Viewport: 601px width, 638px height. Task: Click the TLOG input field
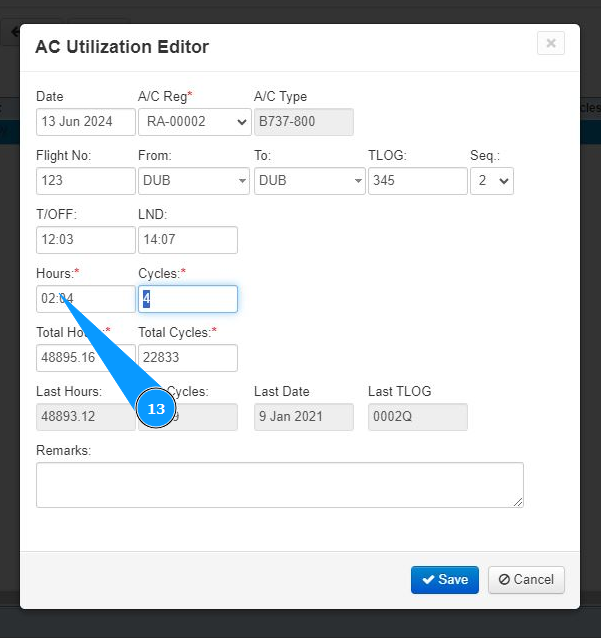point(417,181)
